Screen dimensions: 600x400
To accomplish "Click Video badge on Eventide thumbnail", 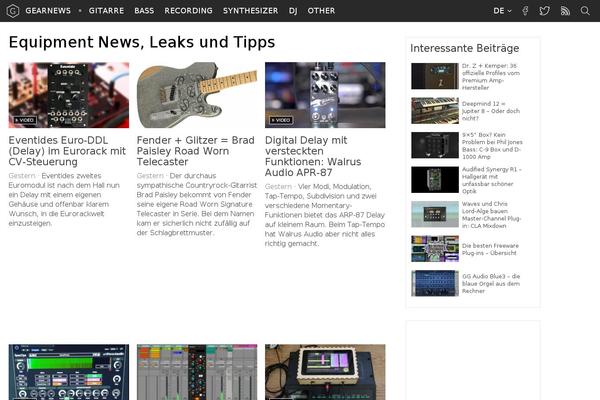I will [x=25, y=120].
